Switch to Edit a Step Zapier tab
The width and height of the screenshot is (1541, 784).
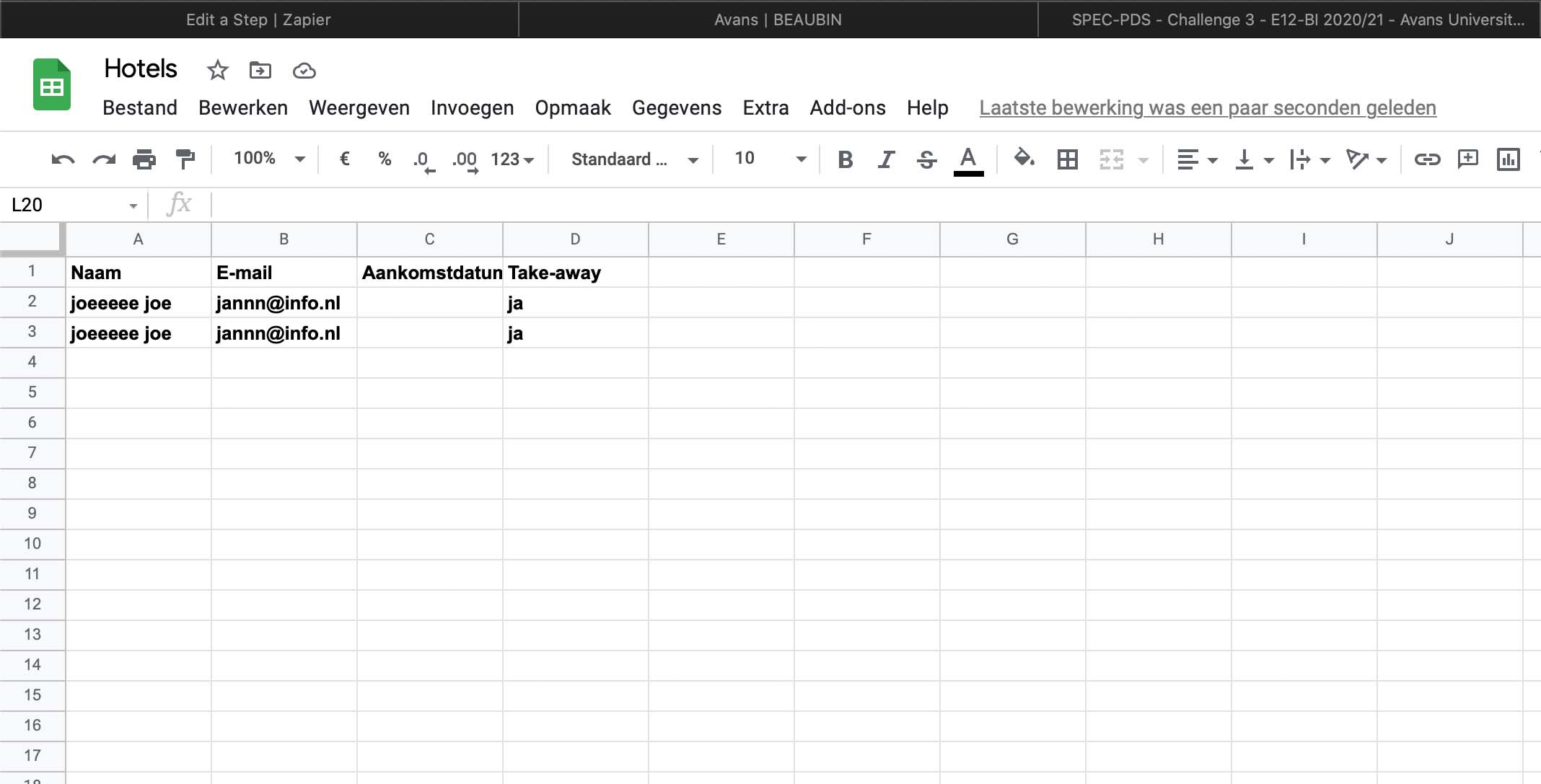coord(258,19)
